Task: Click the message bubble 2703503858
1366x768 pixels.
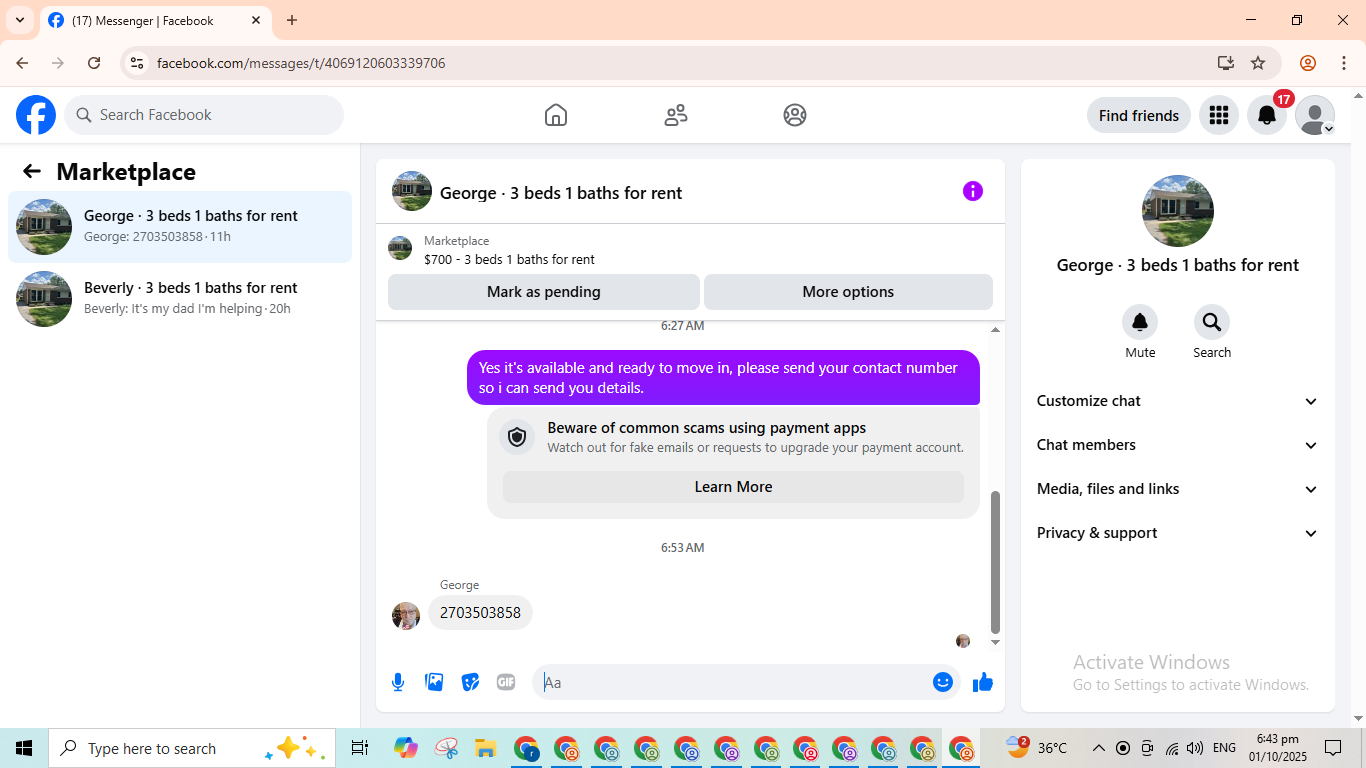Action: point(480,613)
